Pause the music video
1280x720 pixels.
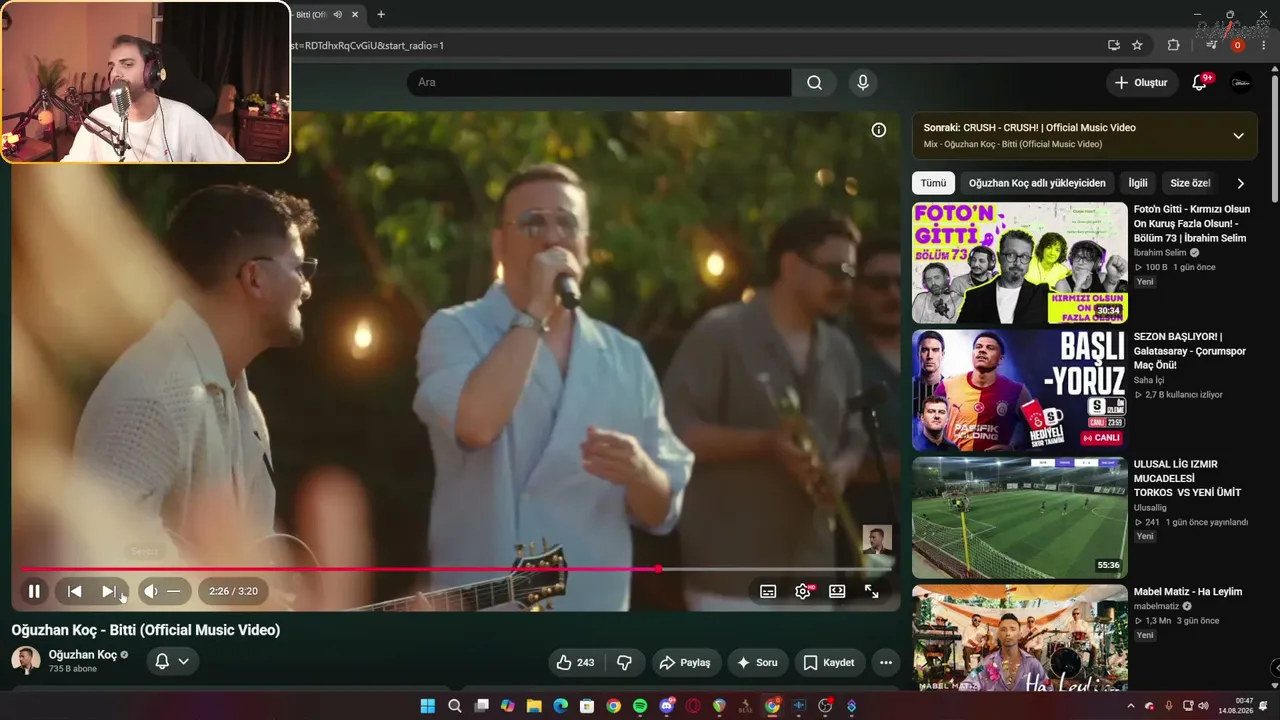click(x=34, y=591)
